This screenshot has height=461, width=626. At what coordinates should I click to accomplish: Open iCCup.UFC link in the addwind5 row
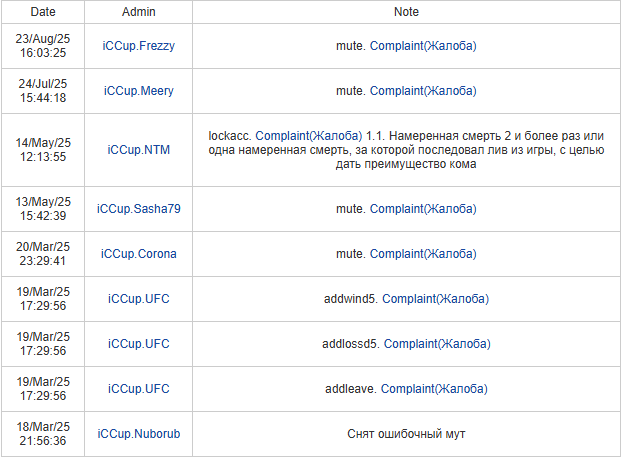pyautogui.click(x=138, y=299)
